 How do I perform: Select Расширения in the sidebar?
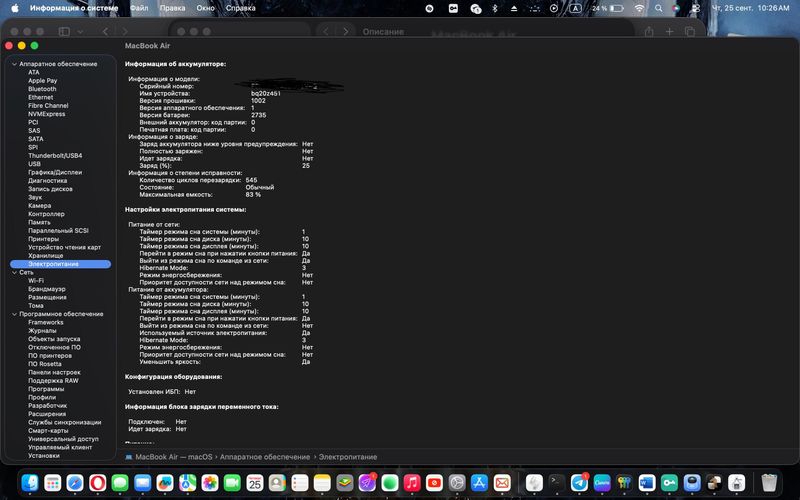pos(47,414)
